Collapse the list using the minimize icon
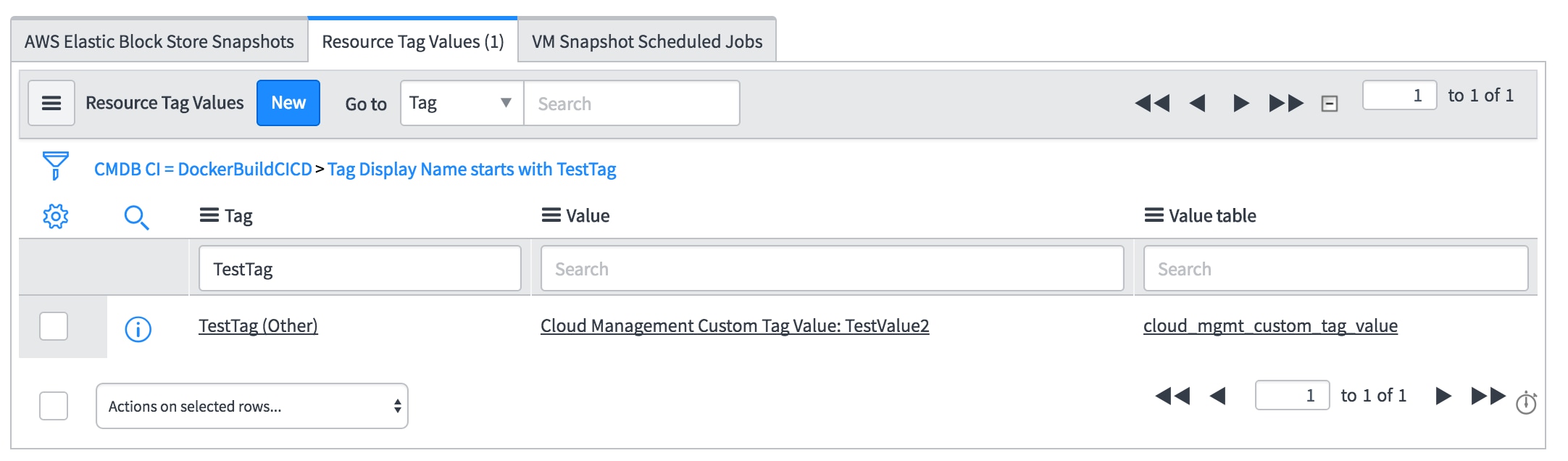The width and height of the screenshot is (1568, 461). click(1330, 103)
